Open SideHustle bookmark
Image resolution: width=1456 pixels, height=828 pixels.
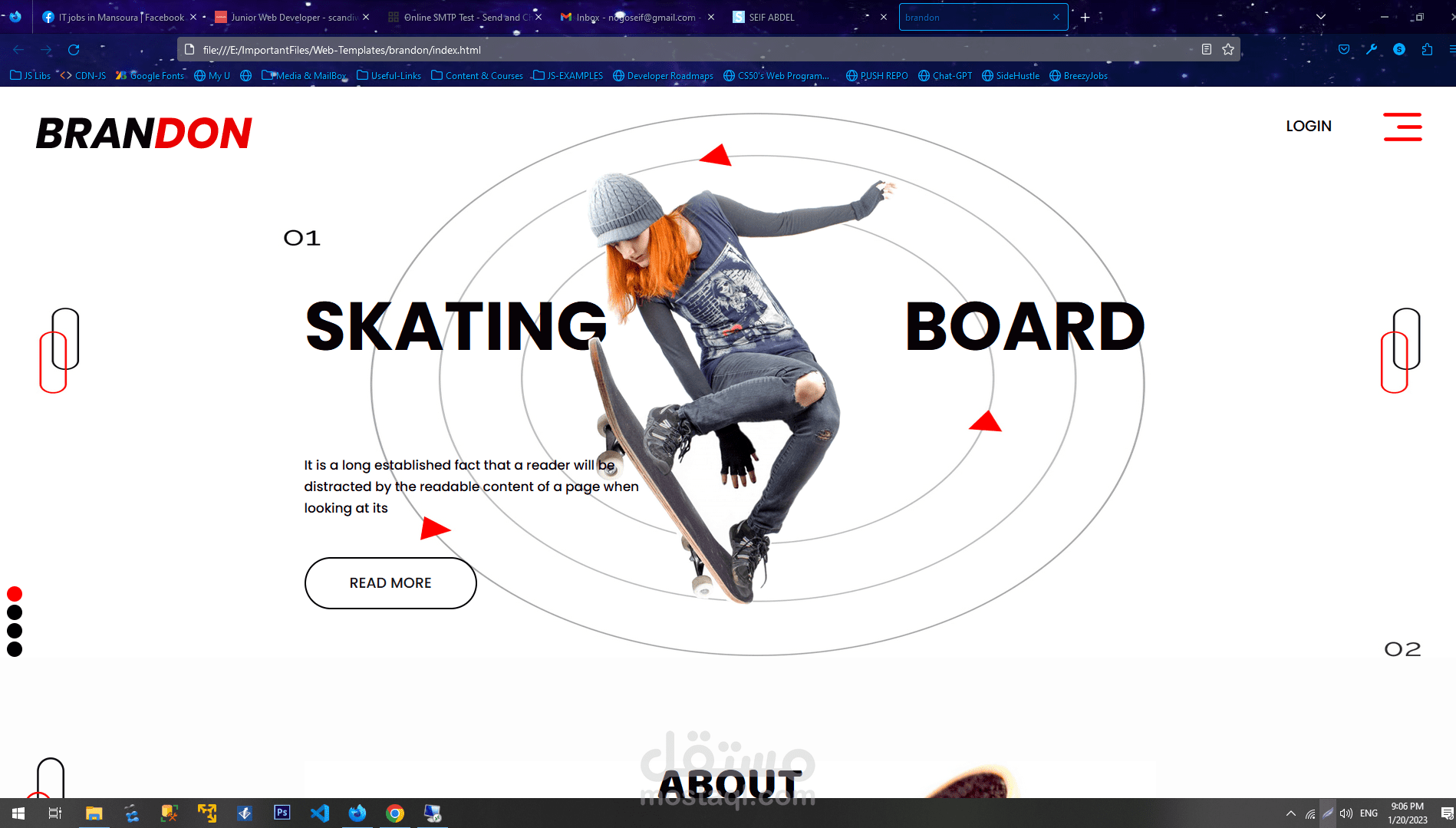[1011, 75]
